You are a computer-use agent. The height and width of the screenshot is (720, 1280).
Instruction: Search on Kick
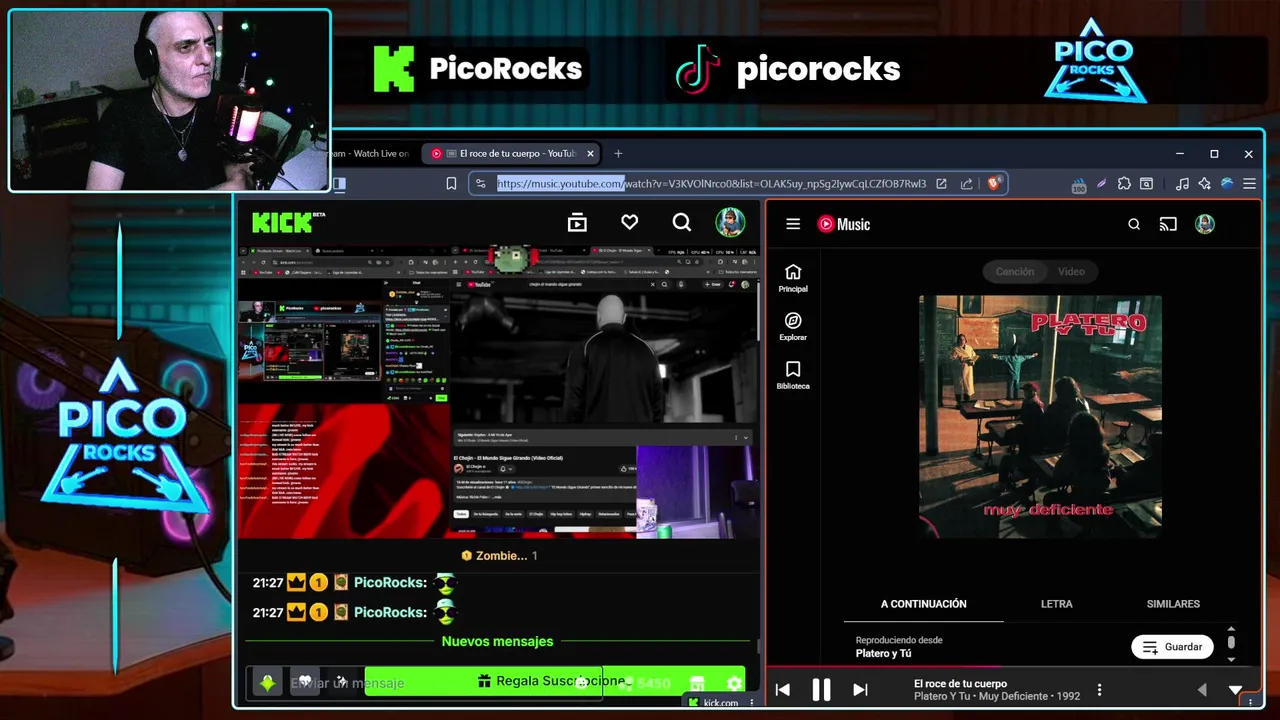pyautogui.click(x=682, y=222)
